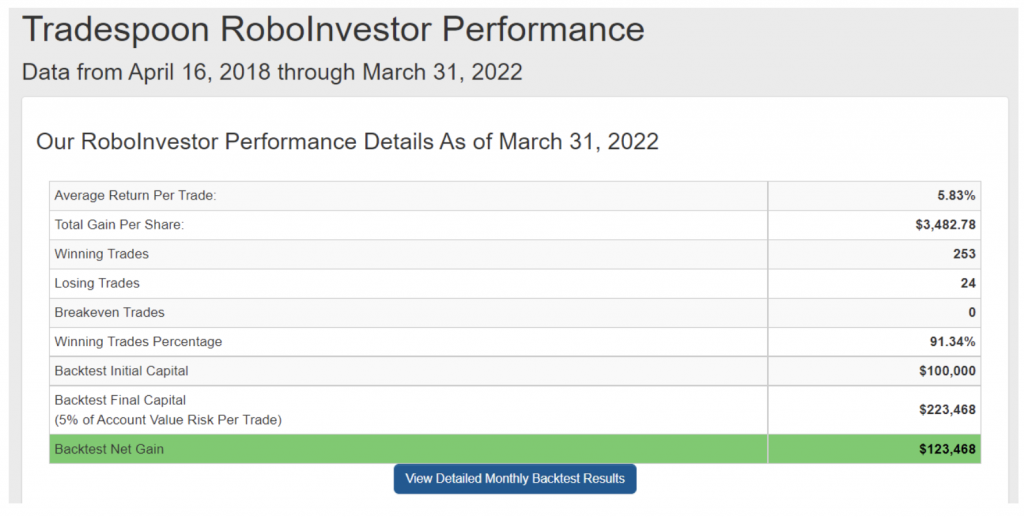The image size is (1024, 517).
Task: Select the Backtest Final Capital label
Action: coord(120,400)
